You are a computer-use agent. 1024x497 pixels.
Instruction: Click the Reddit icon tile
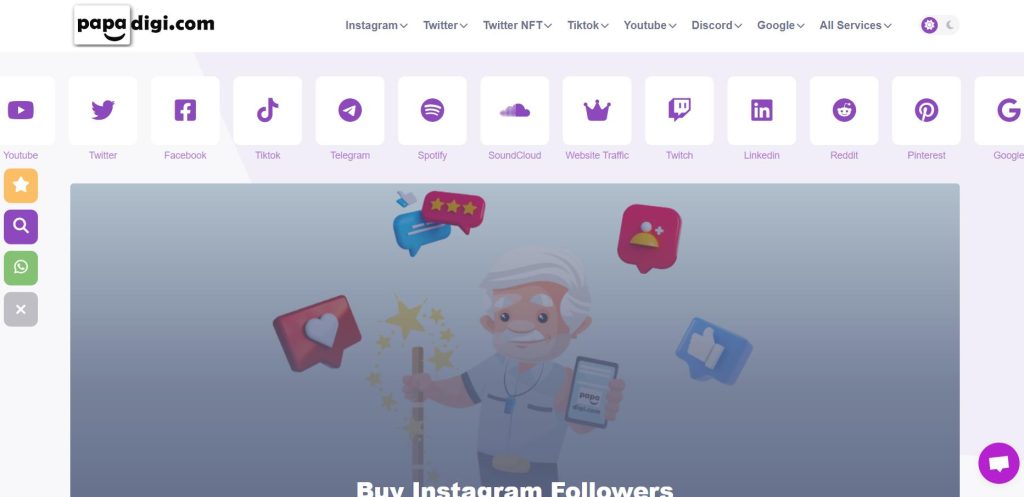click(844, 110)
